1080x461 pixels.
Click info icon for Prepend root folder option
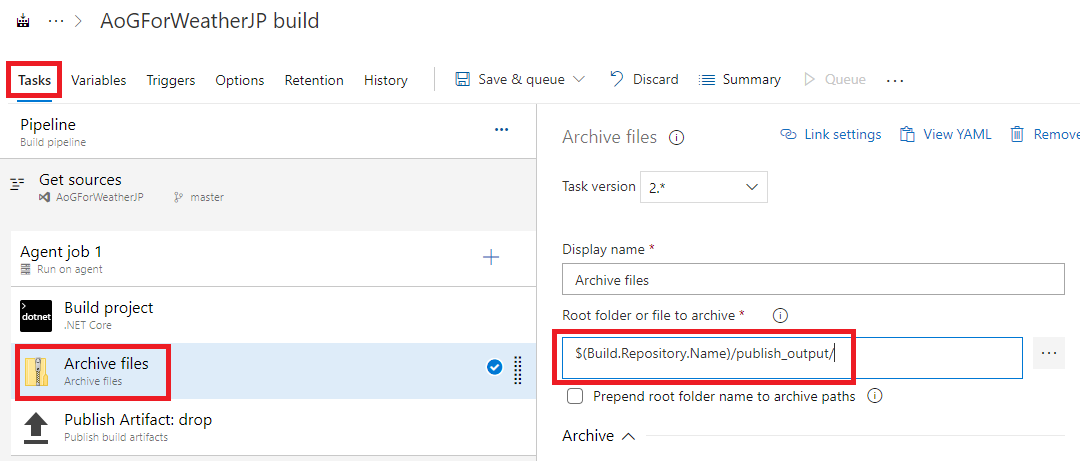coord(875,396)
